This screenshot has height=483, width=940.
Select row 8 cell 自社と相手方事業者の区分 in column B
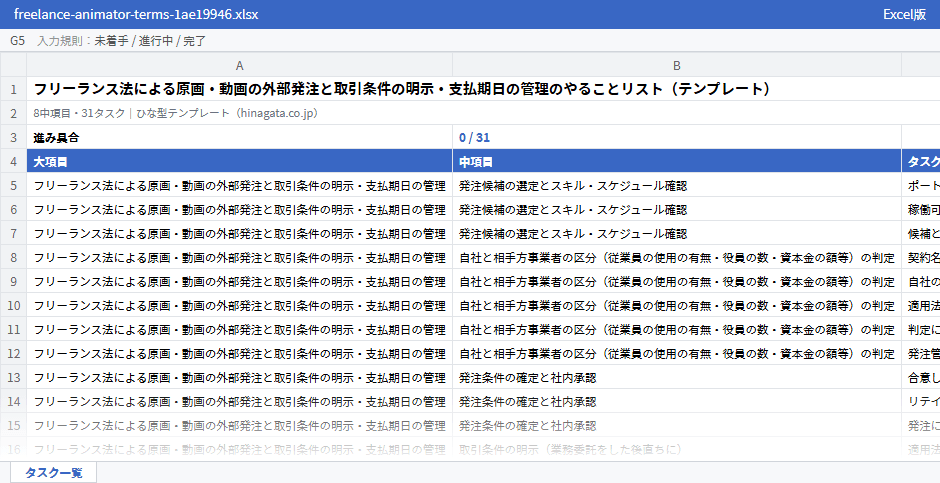(677, 257)
